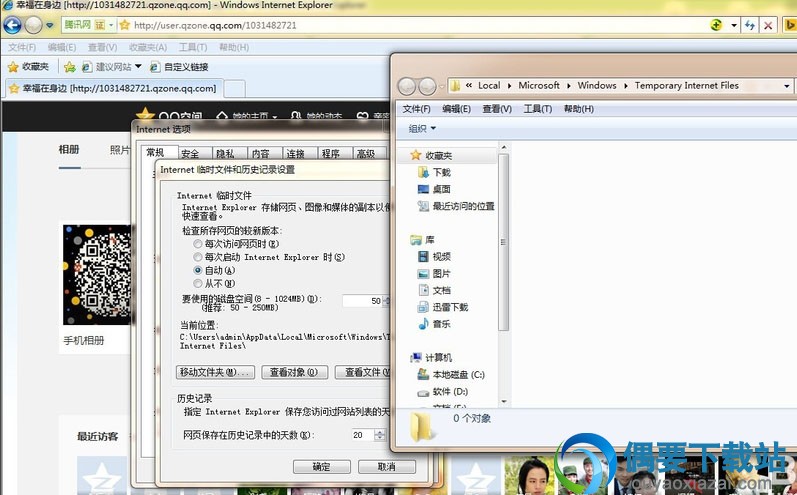Viewport: 797px width, 495px height.
Task: Click the green compatibility view icon in address bar
Action: click(x=716, y=25)
